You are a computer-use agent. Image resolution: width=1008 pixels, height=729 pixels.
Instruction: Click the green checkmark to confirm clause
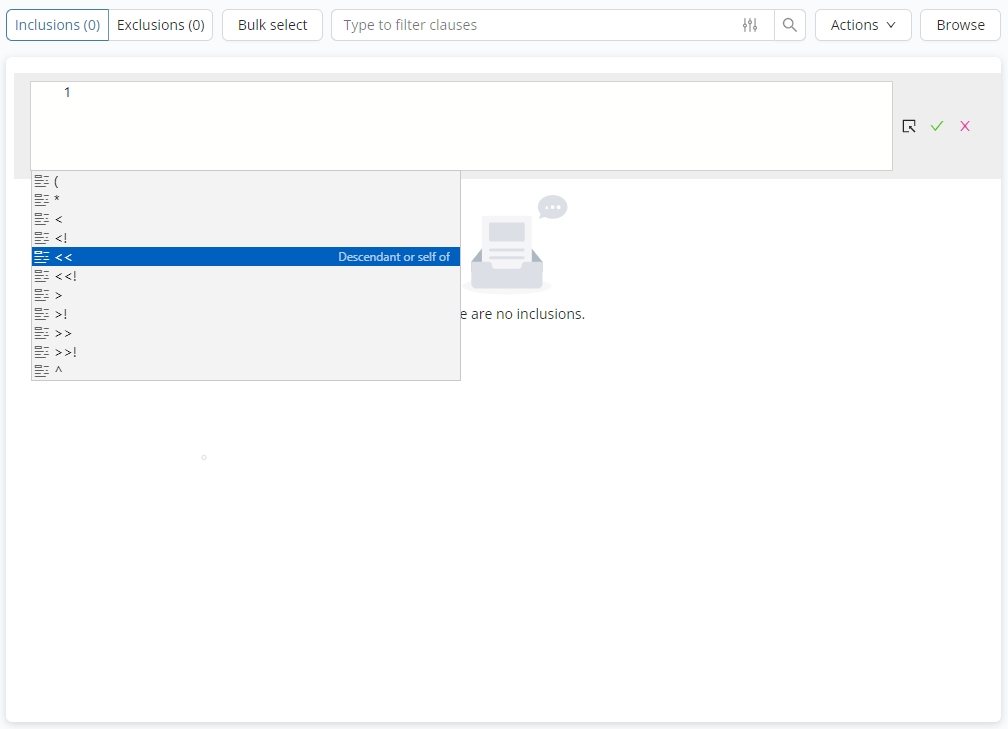[937, 126]
